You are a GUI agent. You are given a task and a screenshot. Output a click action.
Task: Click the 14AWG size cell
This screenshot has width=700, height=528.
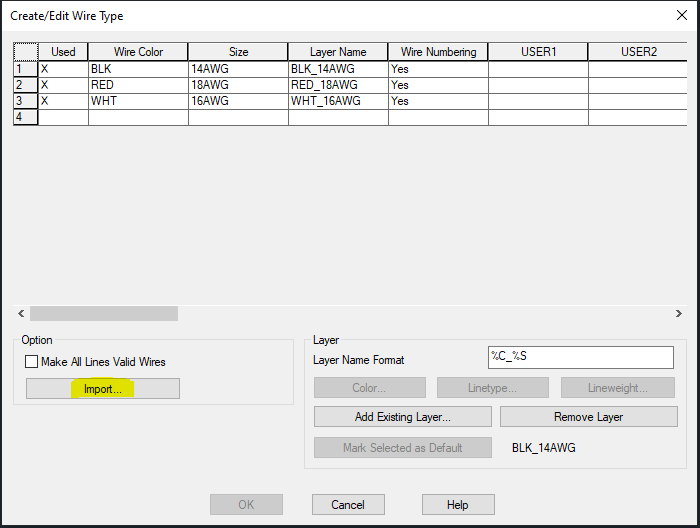tap(238, 69)
